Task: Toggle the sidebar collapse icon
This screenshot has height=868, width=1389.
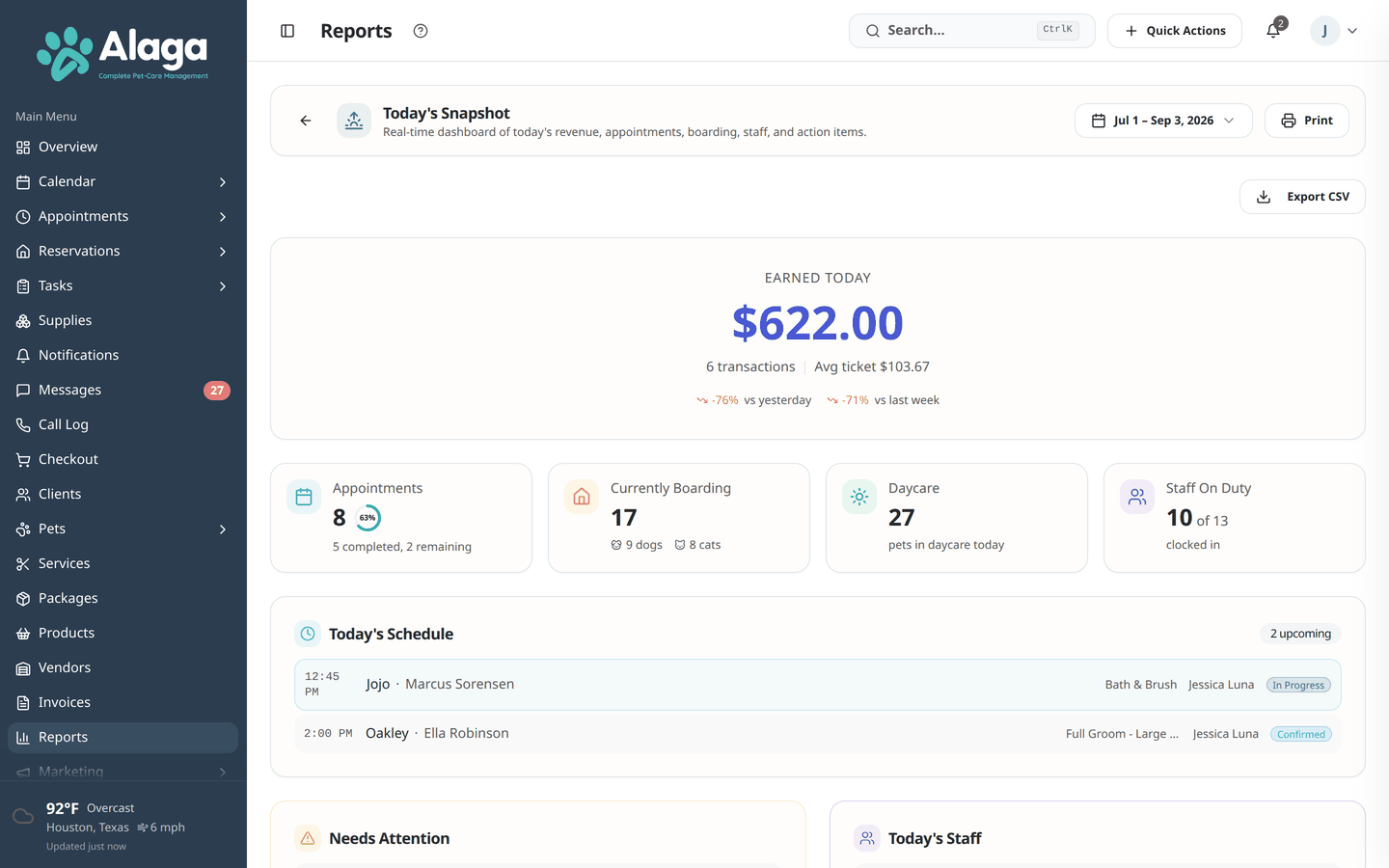Action: pyautogui.click(x=287, y=31)
